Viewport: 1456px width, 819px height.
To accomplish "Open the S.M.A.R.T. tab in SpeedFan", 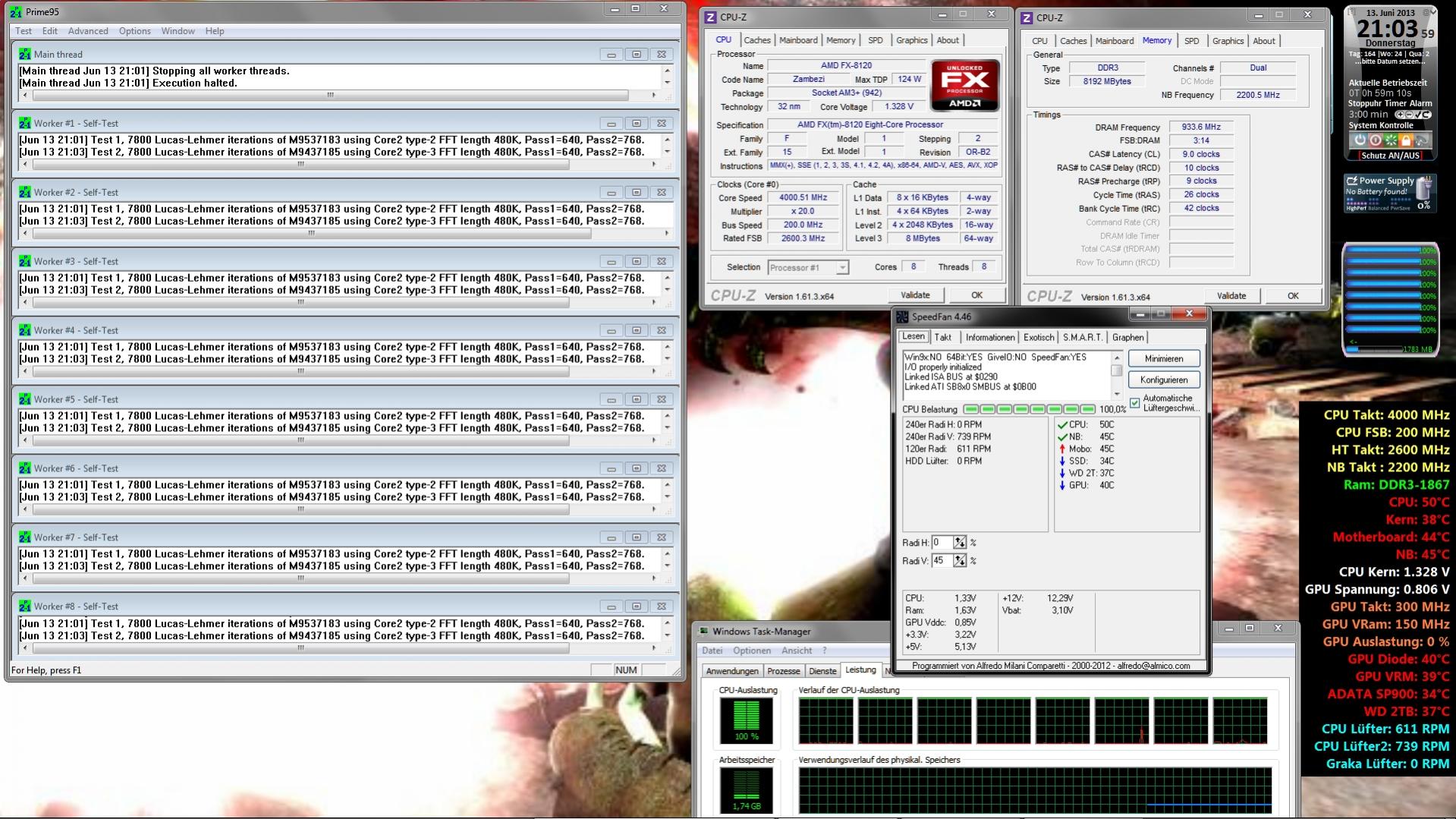I will coord(1083,338).
